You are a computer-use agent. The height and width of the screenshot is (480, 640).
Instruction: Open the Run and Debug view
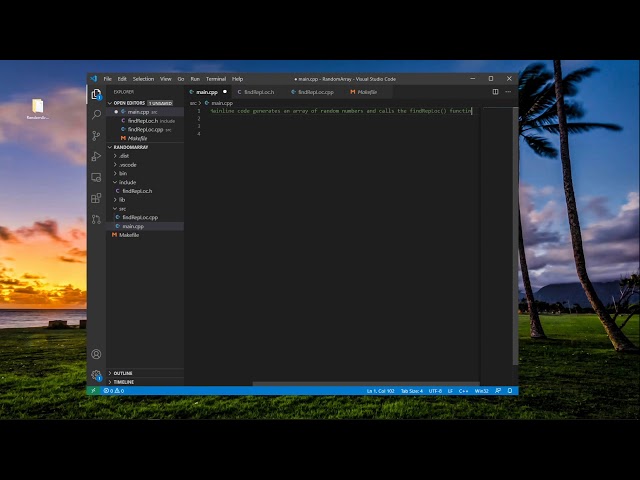[96, 156]
